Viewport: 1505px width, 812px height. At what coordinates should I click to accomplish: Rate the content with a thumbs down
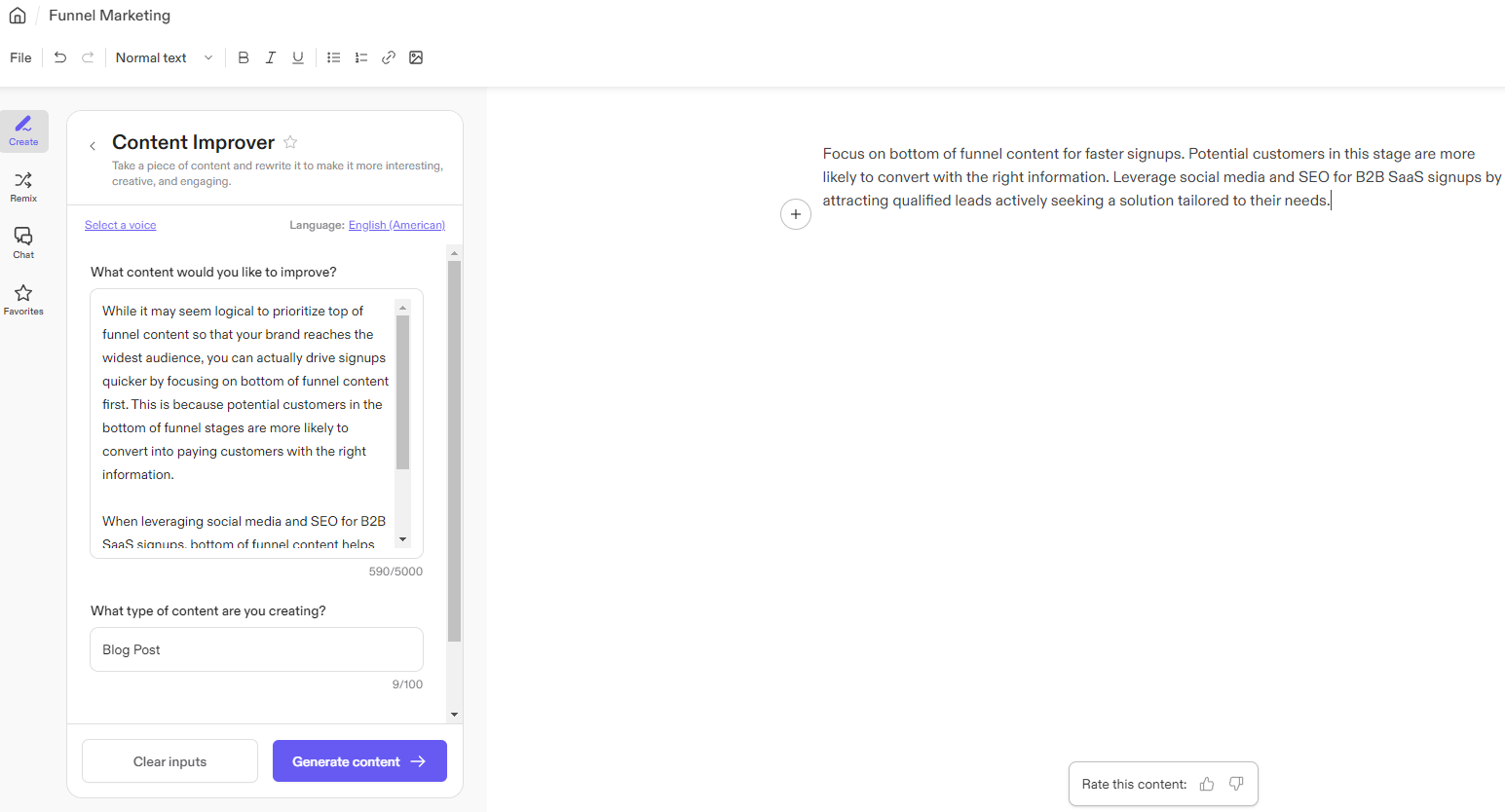(1236, 784)
